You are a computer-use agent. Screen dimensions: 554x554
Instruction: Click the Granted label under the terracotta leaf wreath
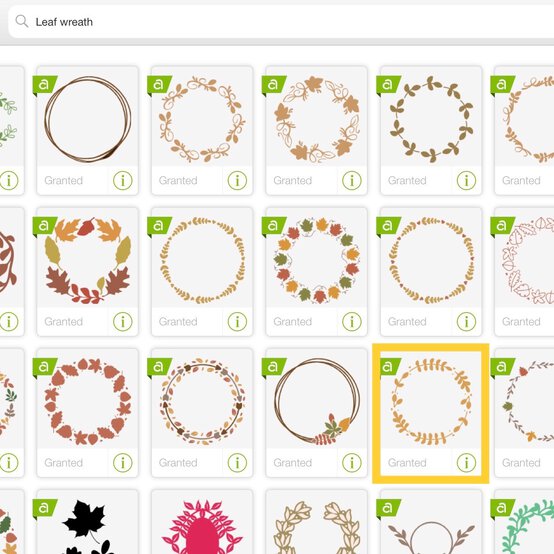pyautogui.click(x=64, y=462)
